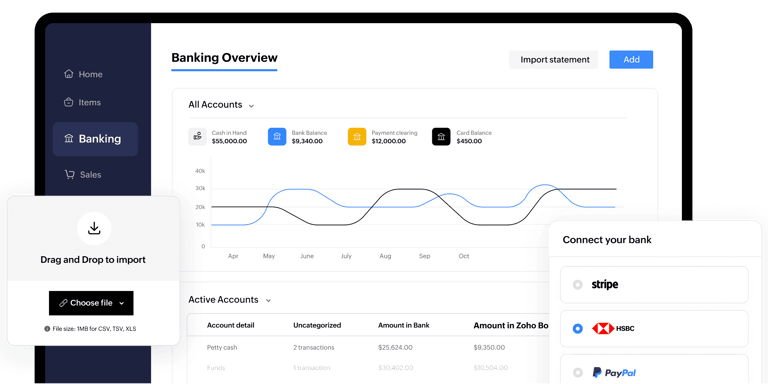This screenshot has height=384, width=768.
Task: Click the Cash in Hand icon
Action: coord(197,137)
